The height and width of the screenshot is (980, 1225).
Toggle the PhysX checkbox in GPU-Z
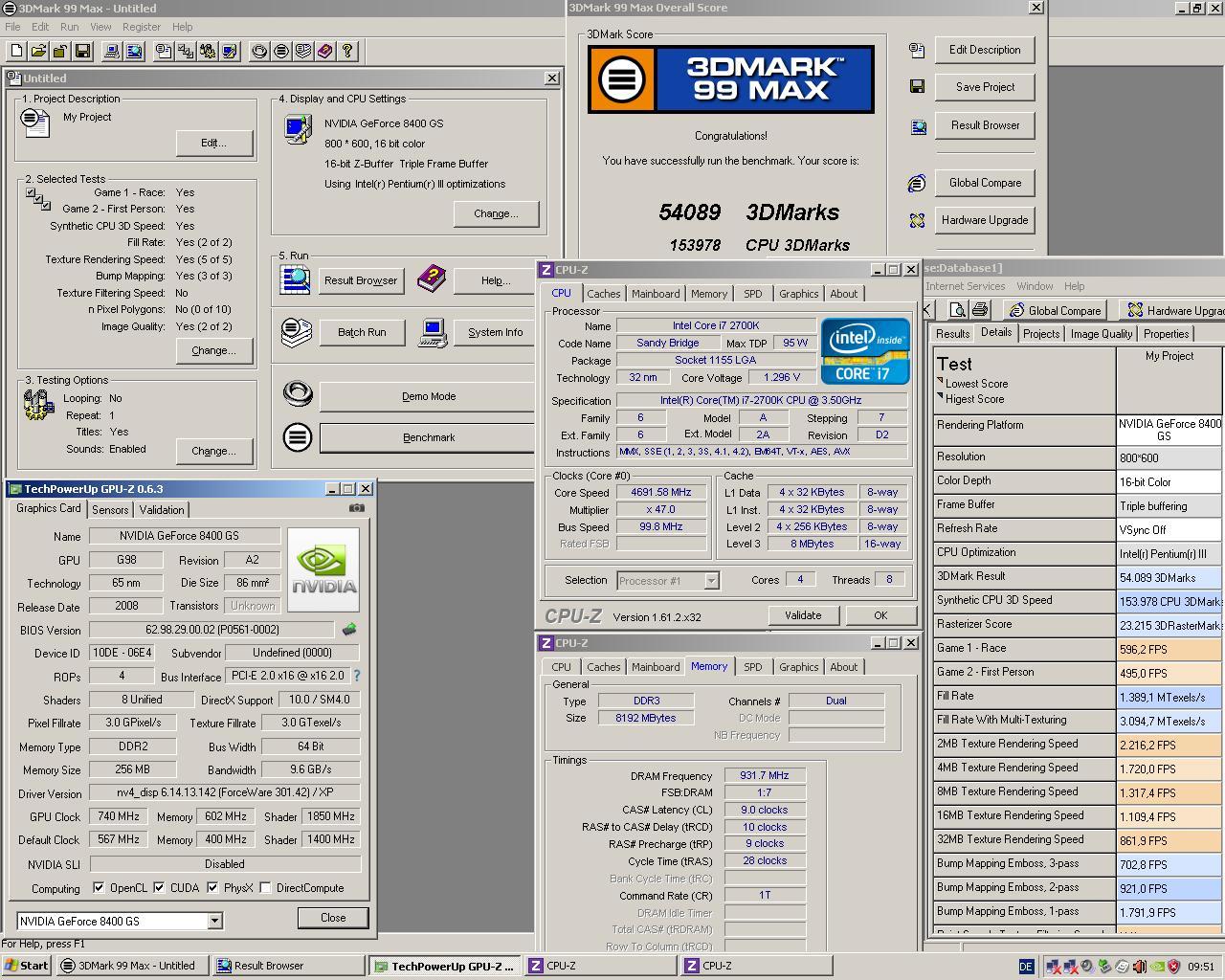pos(212,888)
